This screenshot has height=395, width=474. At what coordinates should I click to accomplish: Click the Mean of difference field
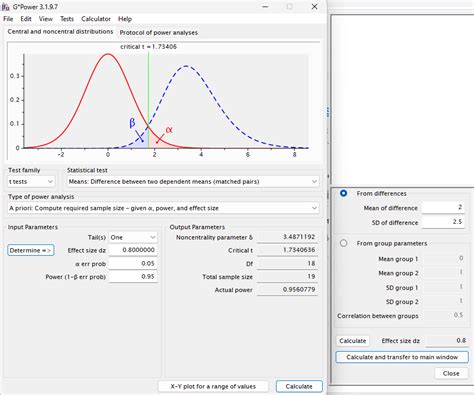(x=443, y=208)
